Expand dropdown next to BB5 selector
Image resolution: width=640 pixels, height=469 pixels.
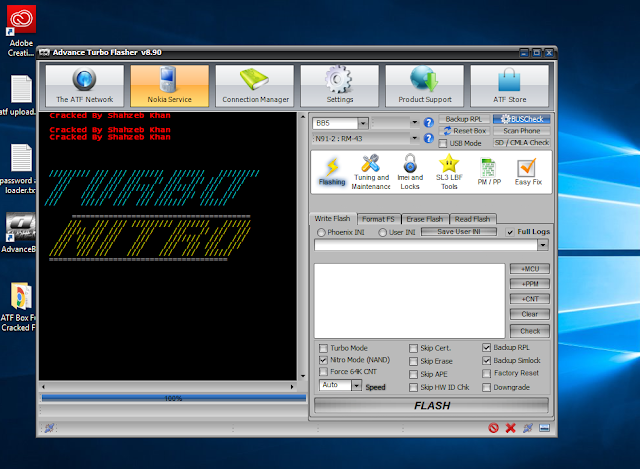coord(415,122)
